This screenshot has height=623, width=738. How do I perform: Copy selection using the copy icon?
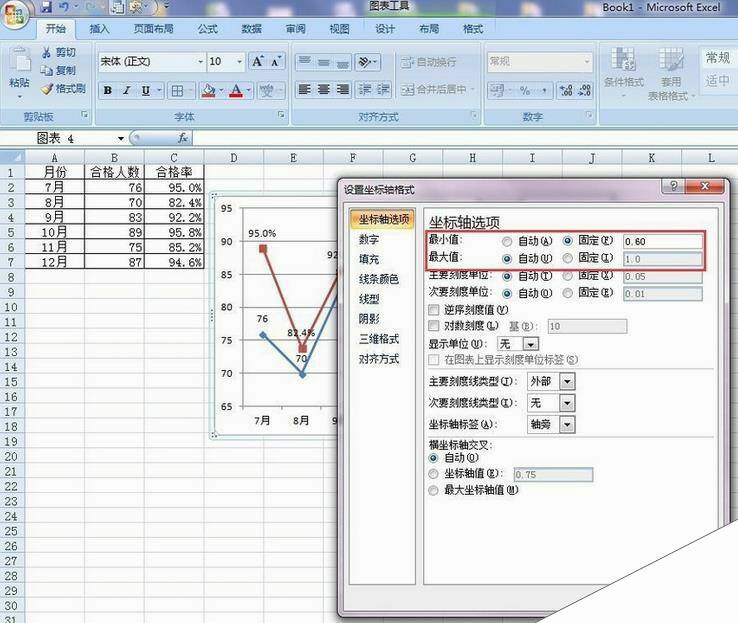coord(46,71)
